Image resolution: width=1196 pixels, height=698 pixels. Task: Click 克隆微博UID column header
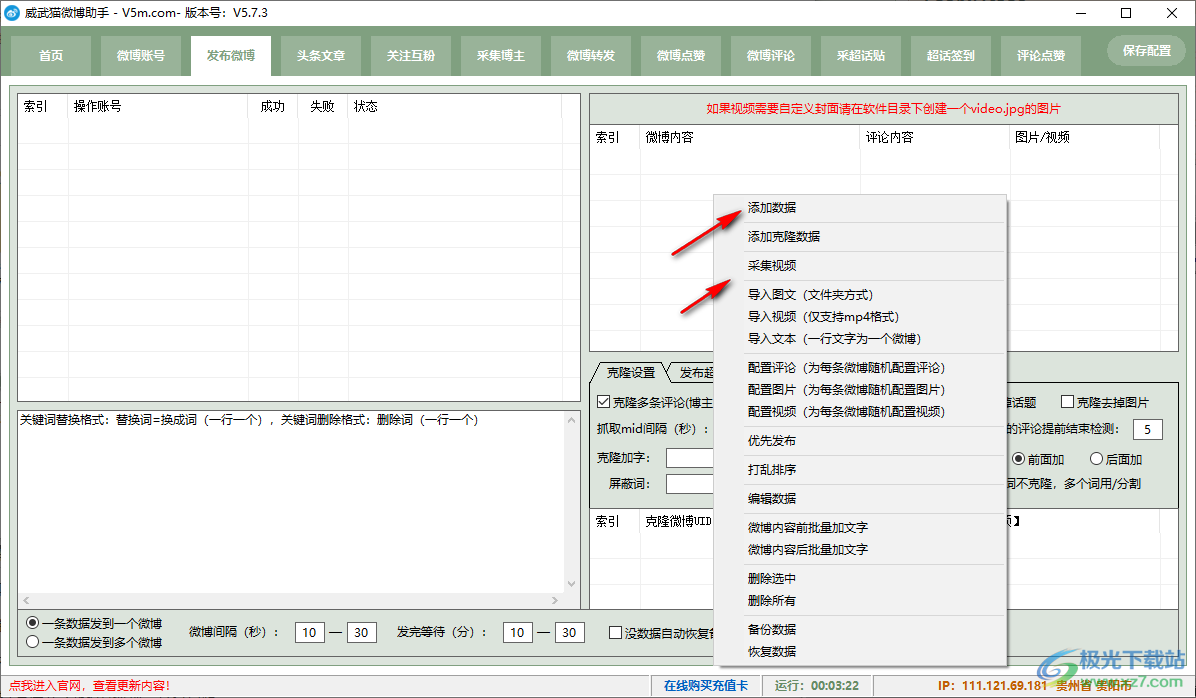point(677,522)
